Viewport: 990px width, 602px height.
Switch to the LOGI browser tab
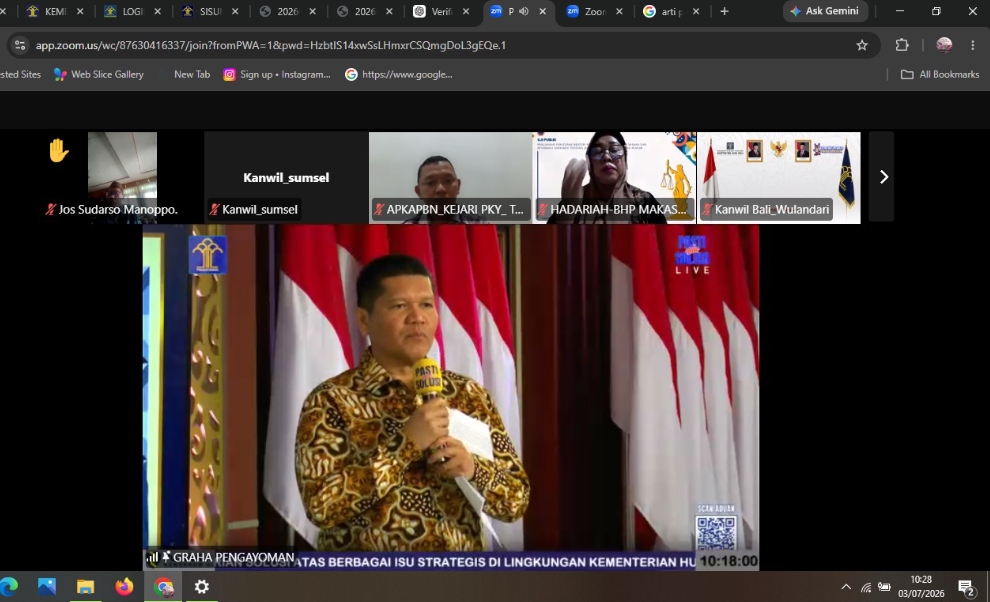[x=131, y=11]
